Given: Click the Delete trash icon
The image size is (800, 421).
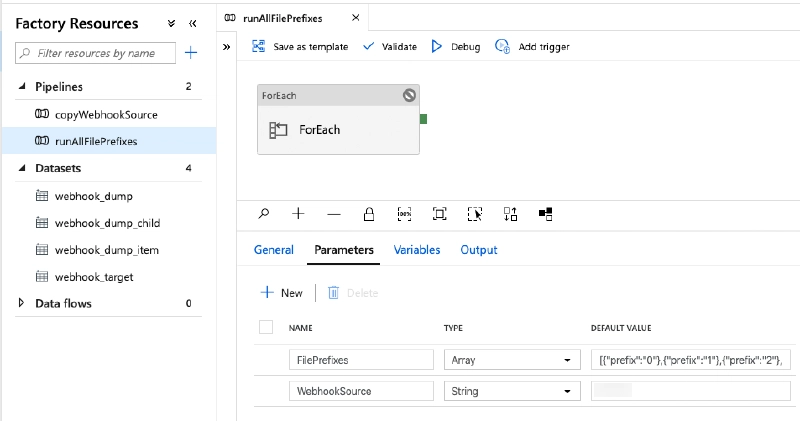Looking at the screenshot, I should point(333,292).
